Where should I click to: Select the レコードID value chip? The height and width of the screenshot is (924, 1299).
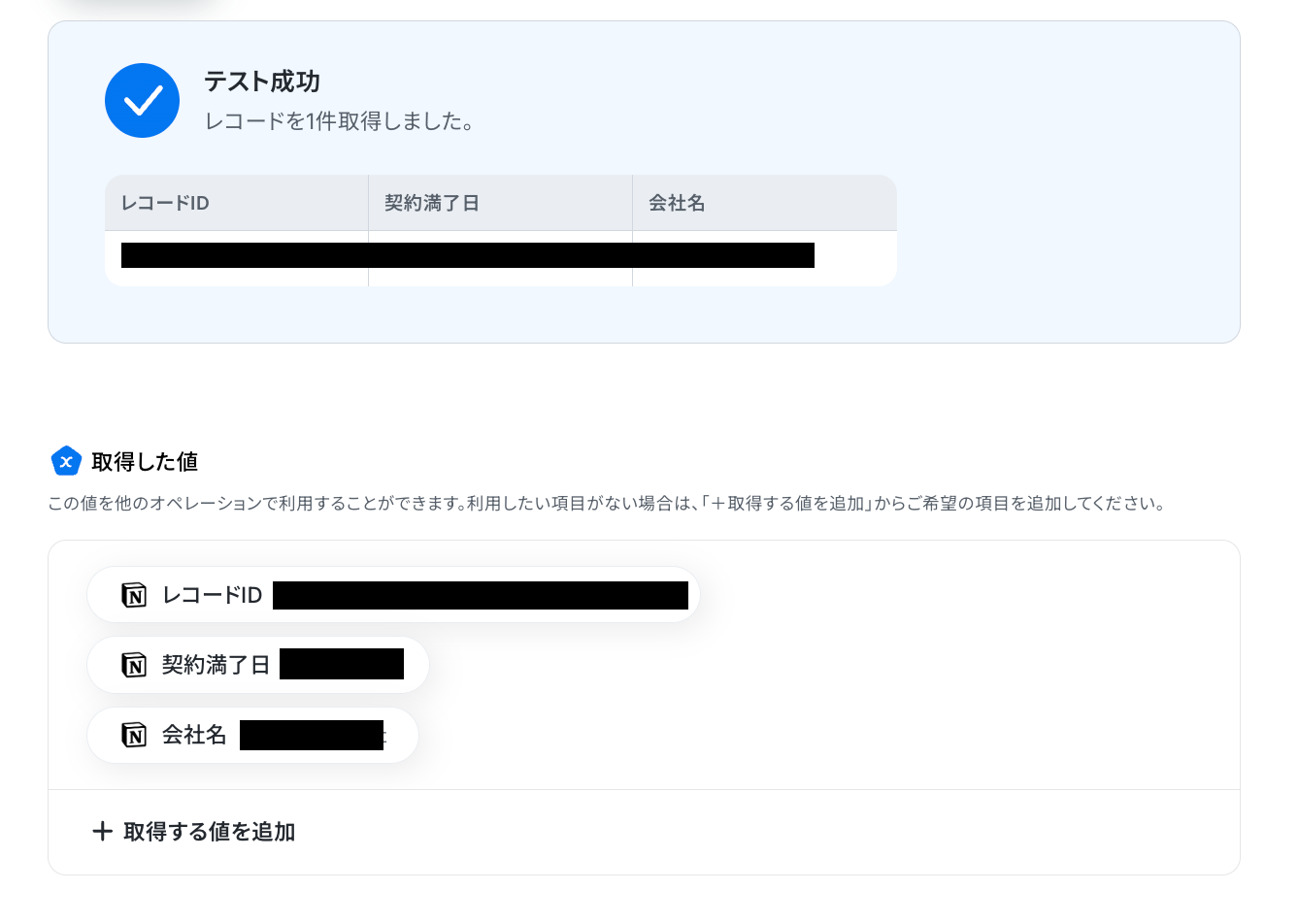[393, 595]
